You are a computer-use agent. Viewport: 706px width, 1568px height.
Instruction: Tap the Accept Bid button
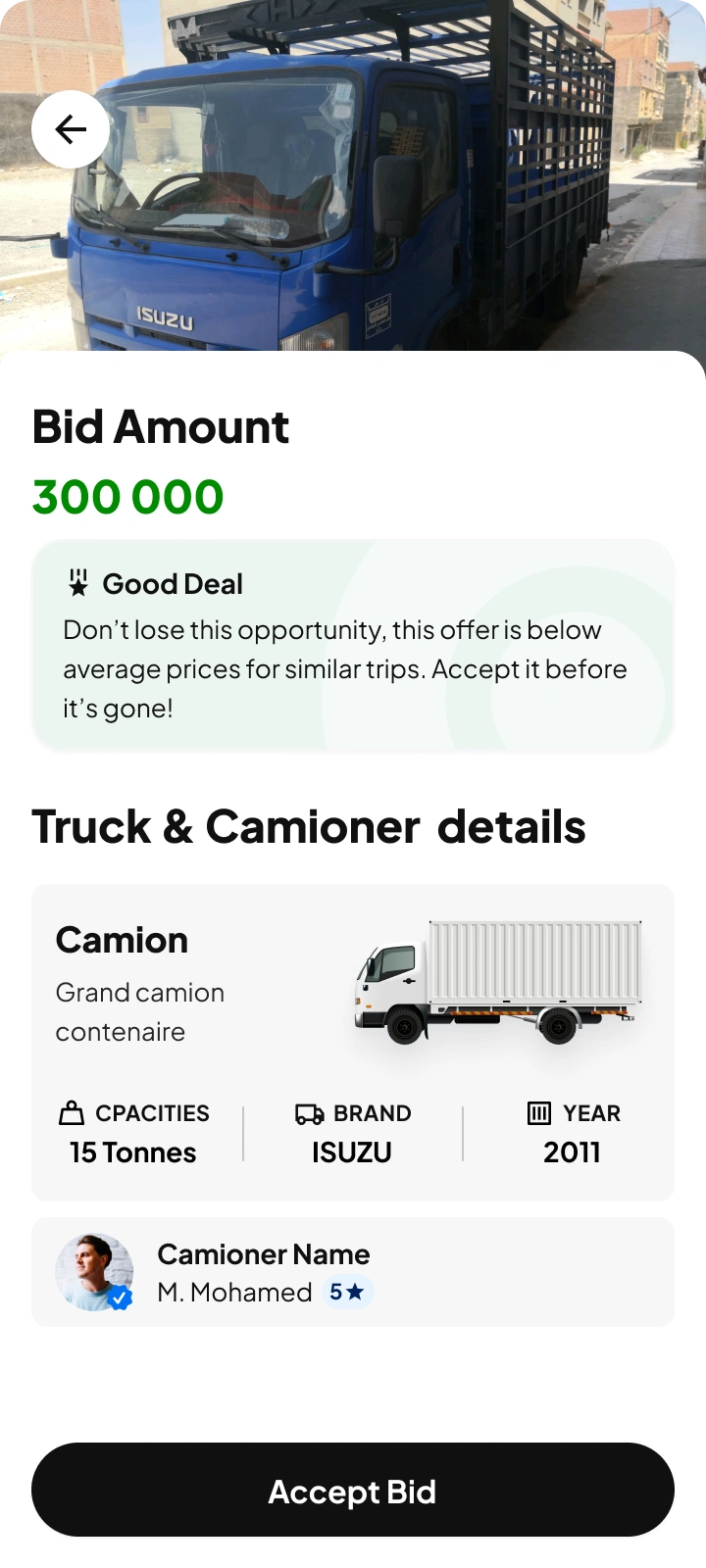352,1490
